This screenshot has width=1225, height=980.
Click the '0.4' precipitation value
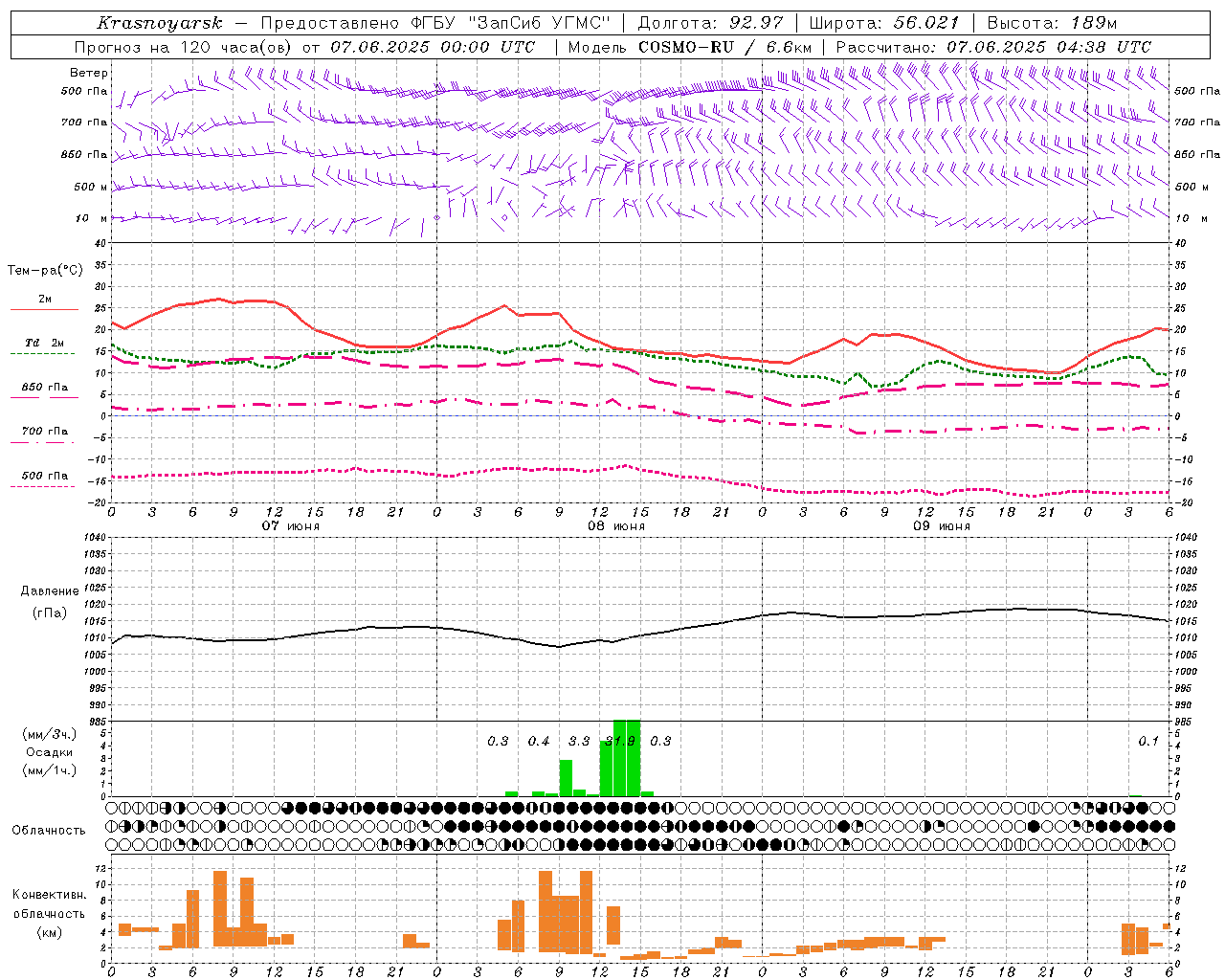pyautogui.click(x=539, y=742)
